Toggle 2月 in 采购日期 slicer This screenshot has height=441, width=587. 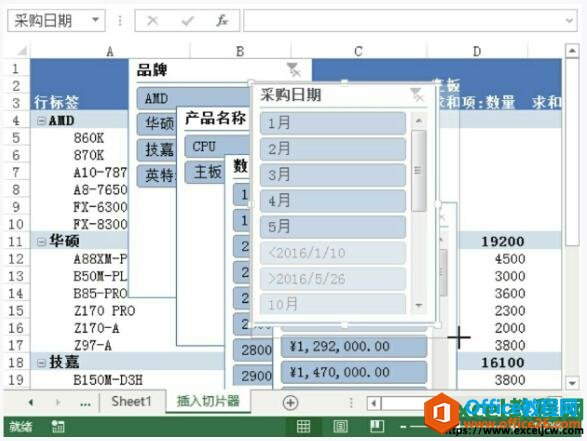333,149
